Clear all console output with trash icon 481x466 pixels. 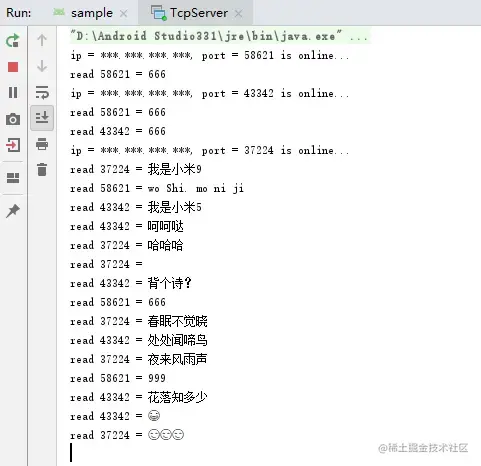coord(42,169)
